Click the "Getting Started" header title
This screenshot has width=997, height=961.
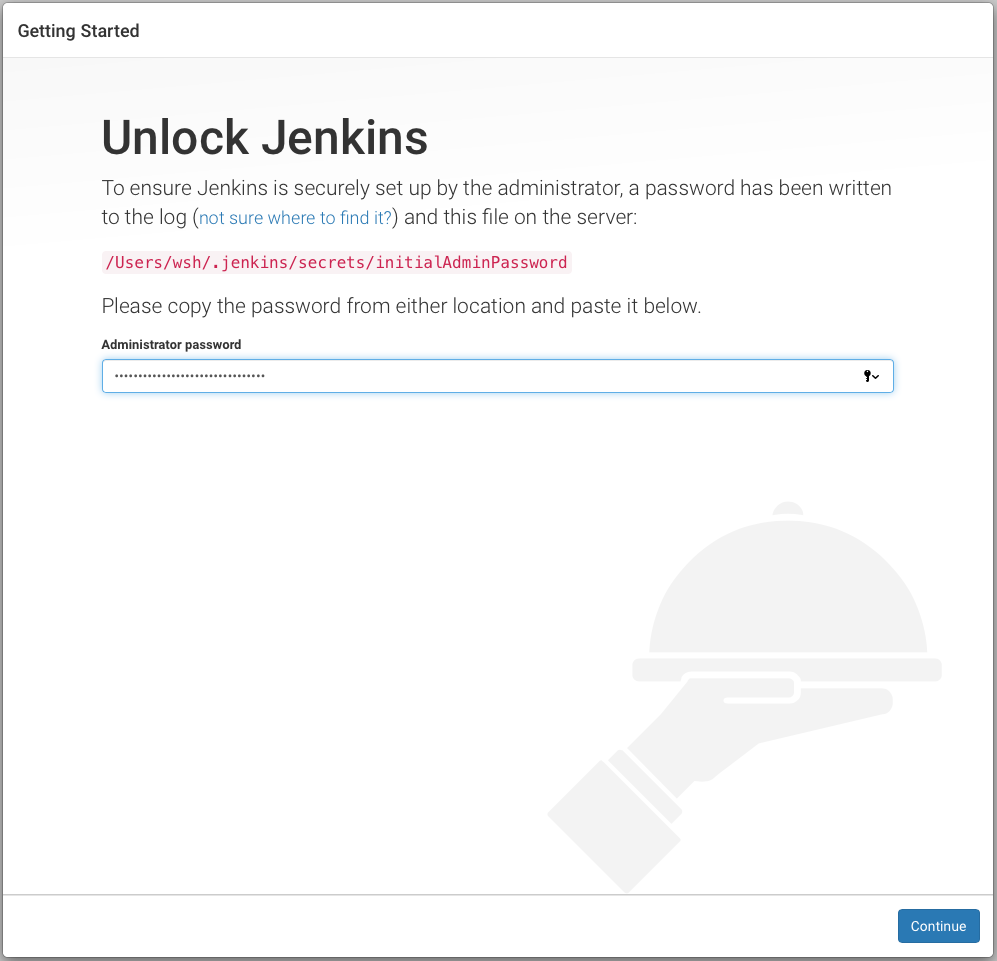click(78, 31)
